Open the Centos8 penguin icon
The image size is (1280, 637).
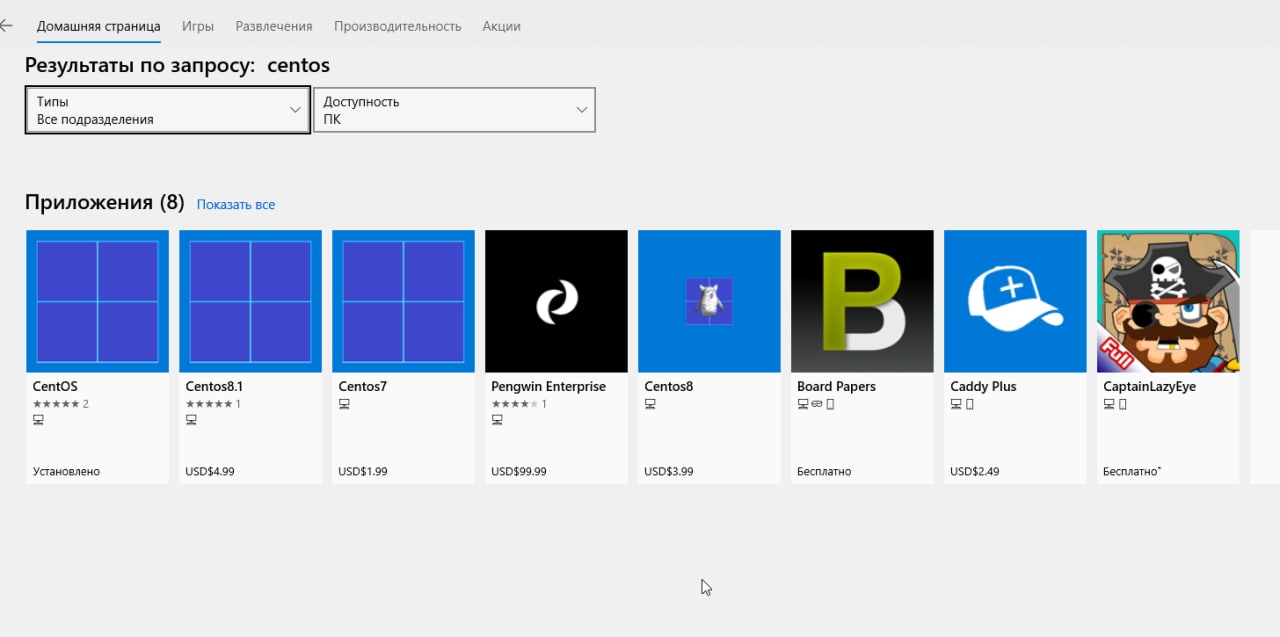tap(709, 301)
